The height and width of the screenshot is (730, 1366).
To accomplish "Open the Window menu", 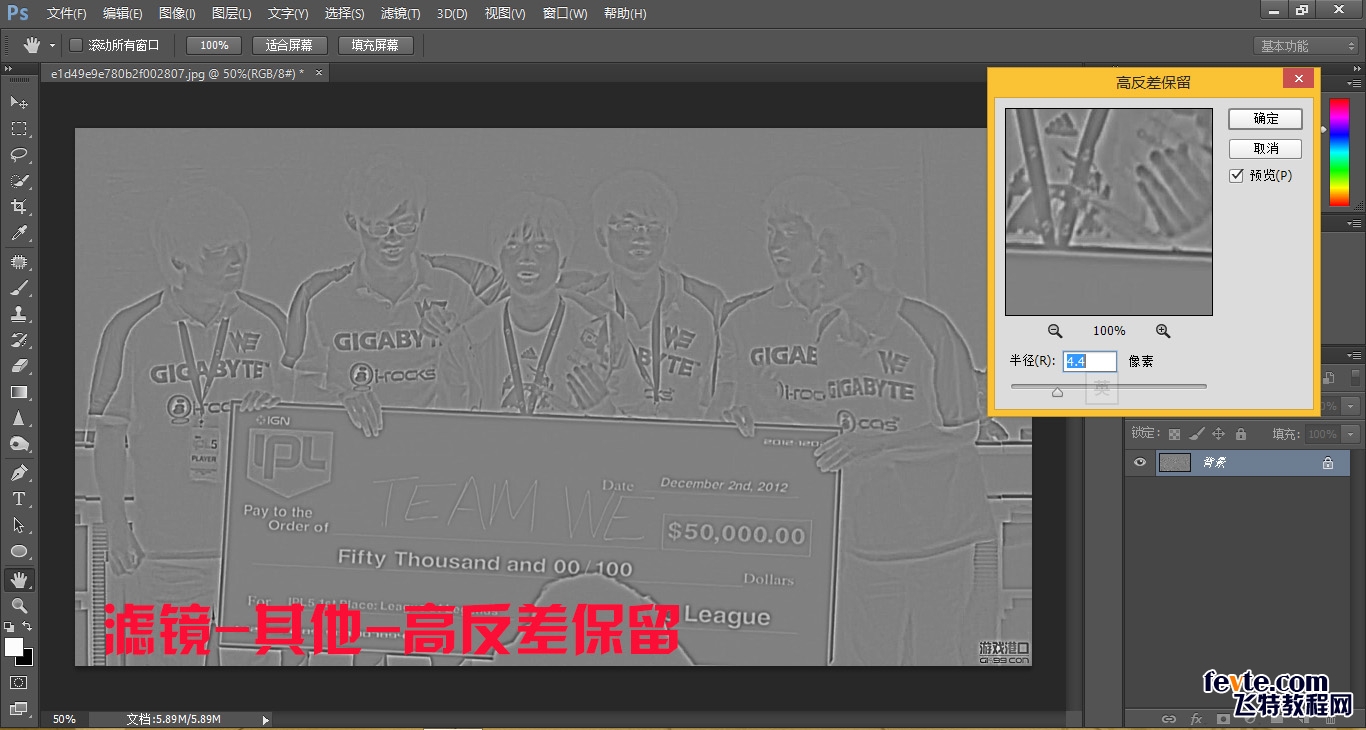I will point(565,14).
